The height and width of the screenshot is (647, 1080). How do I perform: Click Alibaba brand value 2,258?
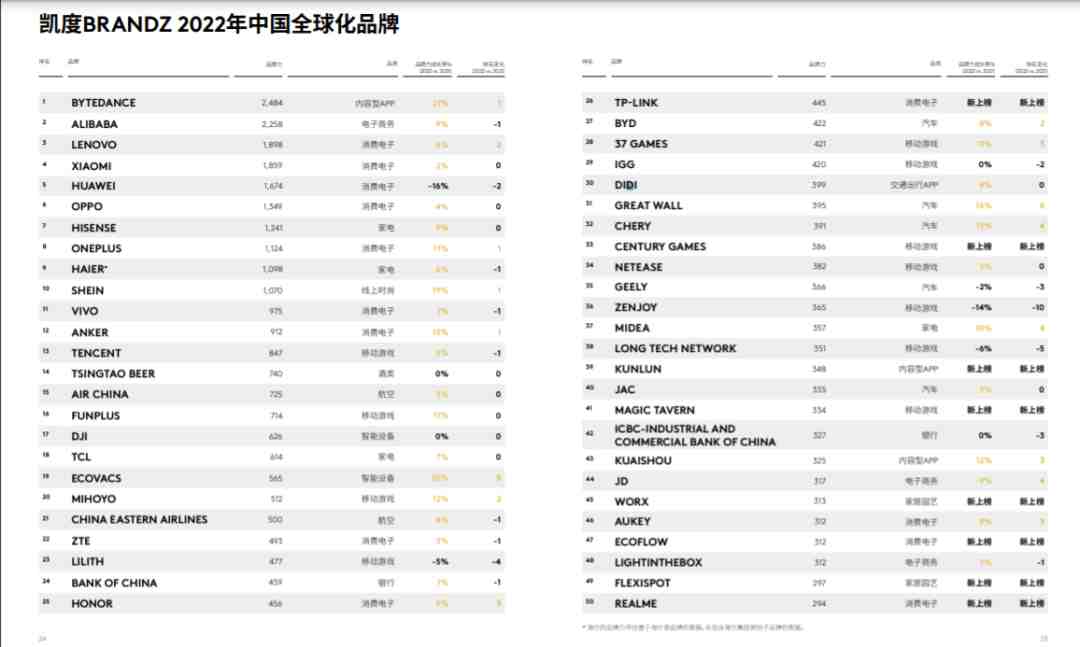[x=272, y=124]
